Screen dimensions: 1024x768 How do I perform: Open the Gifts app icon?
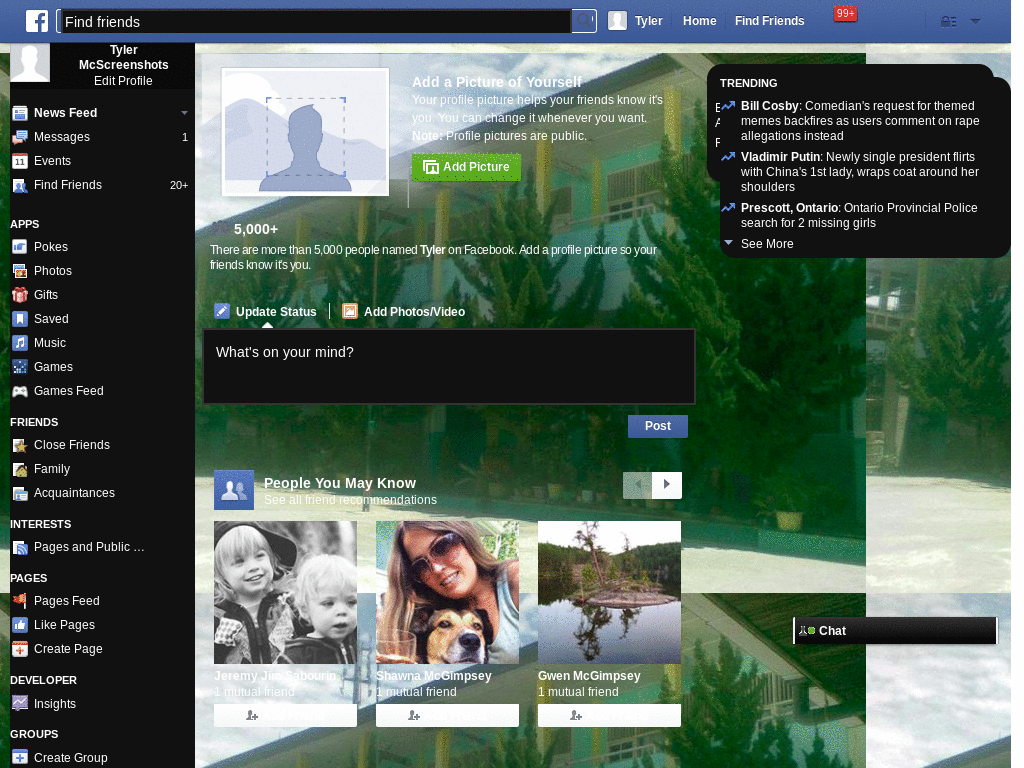coord(20,295)
